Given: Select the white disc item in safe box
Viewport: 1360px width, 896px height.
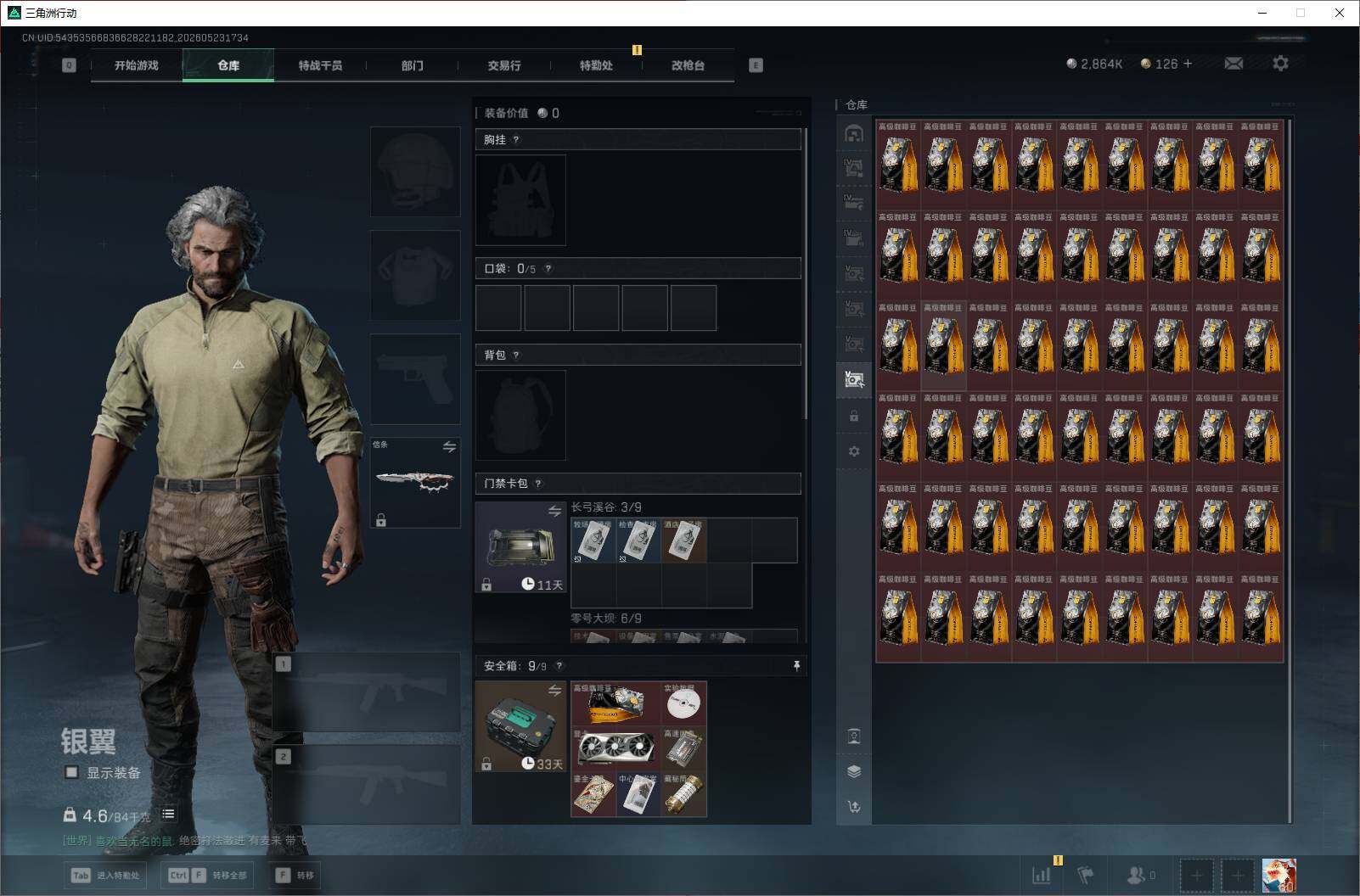Looking at the screenshot, I should [684, 703].
